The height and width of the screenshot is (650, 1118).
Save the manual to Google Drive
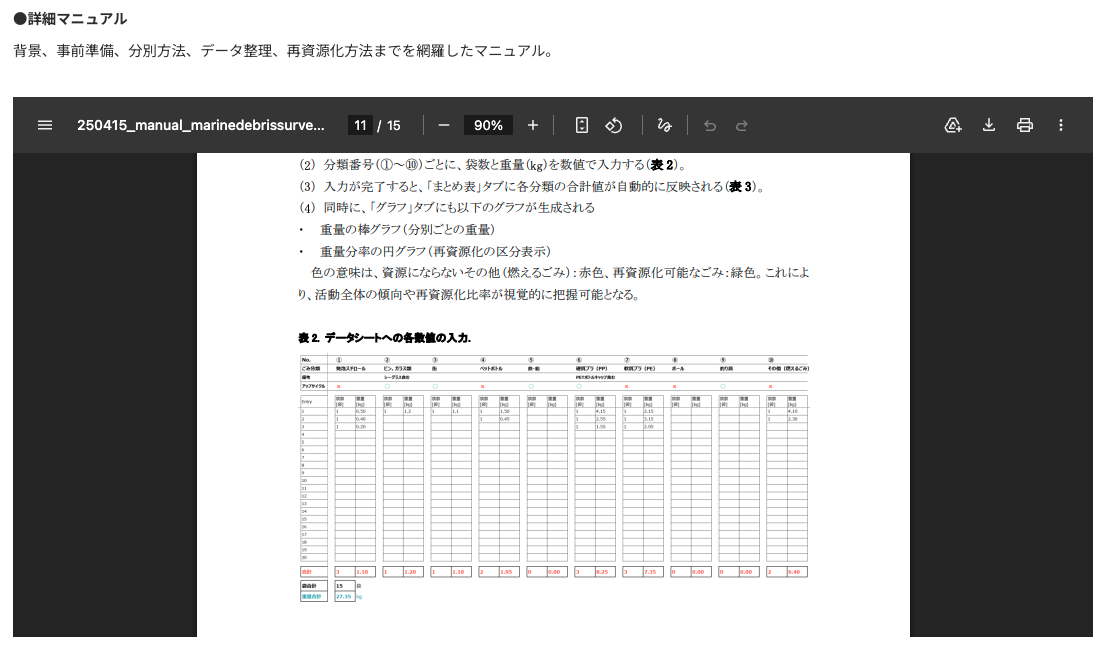(951, 125)
